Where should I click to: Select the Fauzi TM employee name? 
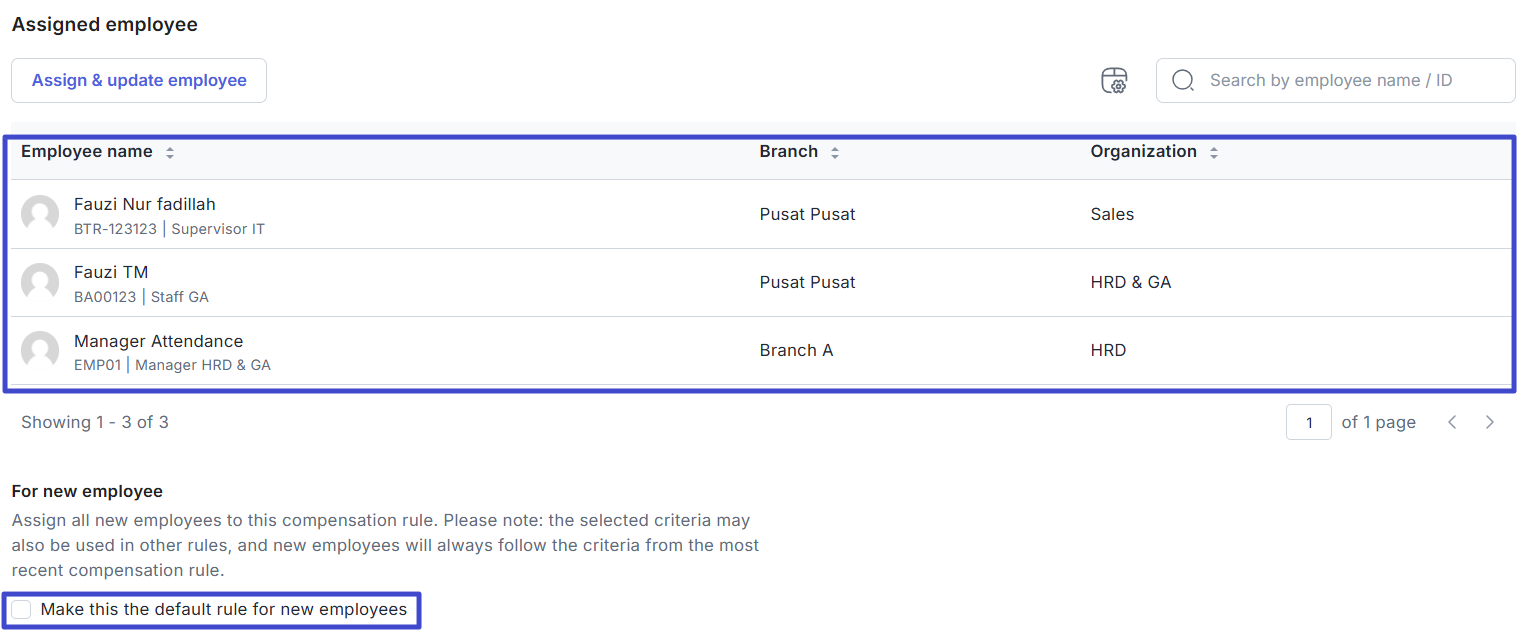pos(111,272)
